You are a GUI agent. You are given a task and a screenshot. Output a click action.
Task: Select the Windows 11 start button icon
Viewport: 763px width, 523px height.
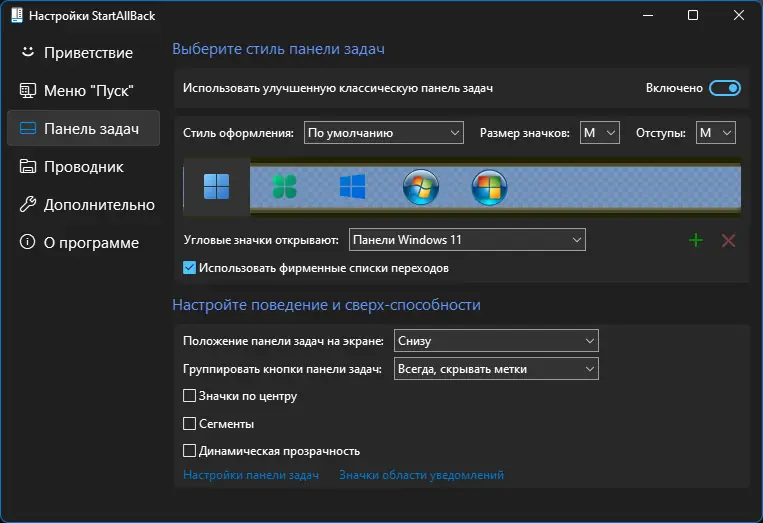click(217, 186)
